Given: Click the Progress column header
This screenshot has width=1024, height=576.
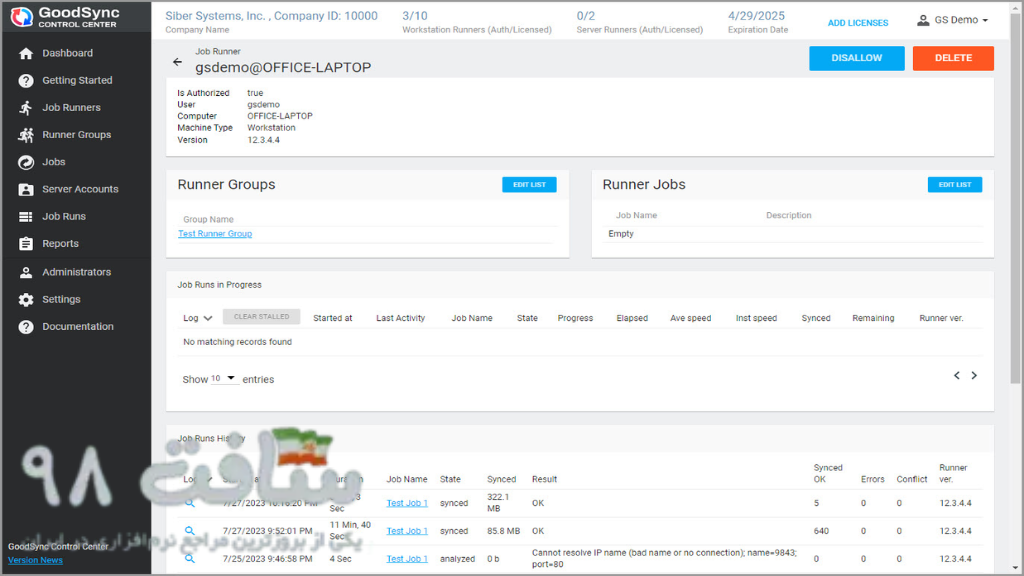Looking at the screenshot, I should 575,319.
